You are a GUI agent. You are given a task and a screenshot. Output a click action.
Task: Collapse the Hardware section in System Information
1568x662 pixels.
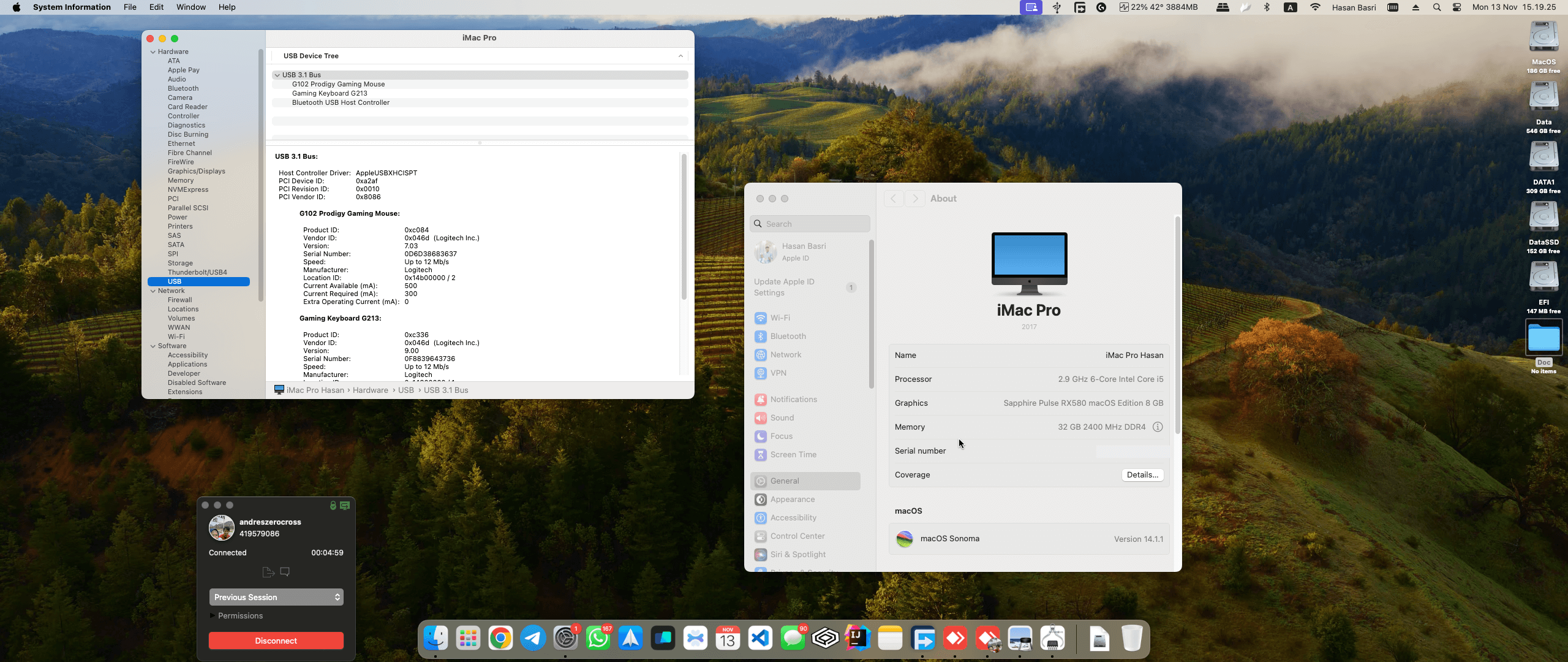(153, 52)
